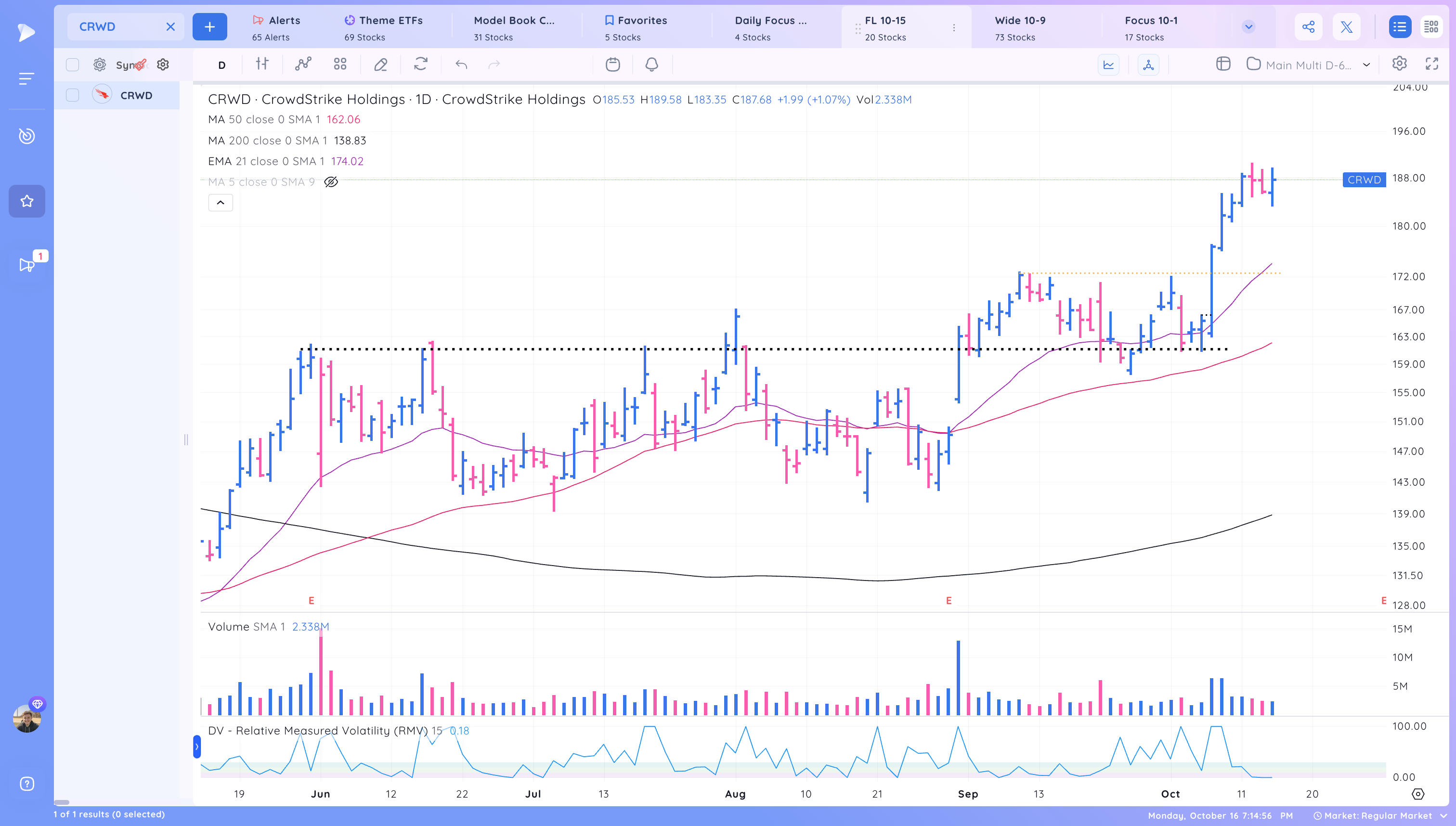The width and height of the screenshot is (1456, 826).
Task: Select the CRWD watchlist row
Action: coord(117,95)
